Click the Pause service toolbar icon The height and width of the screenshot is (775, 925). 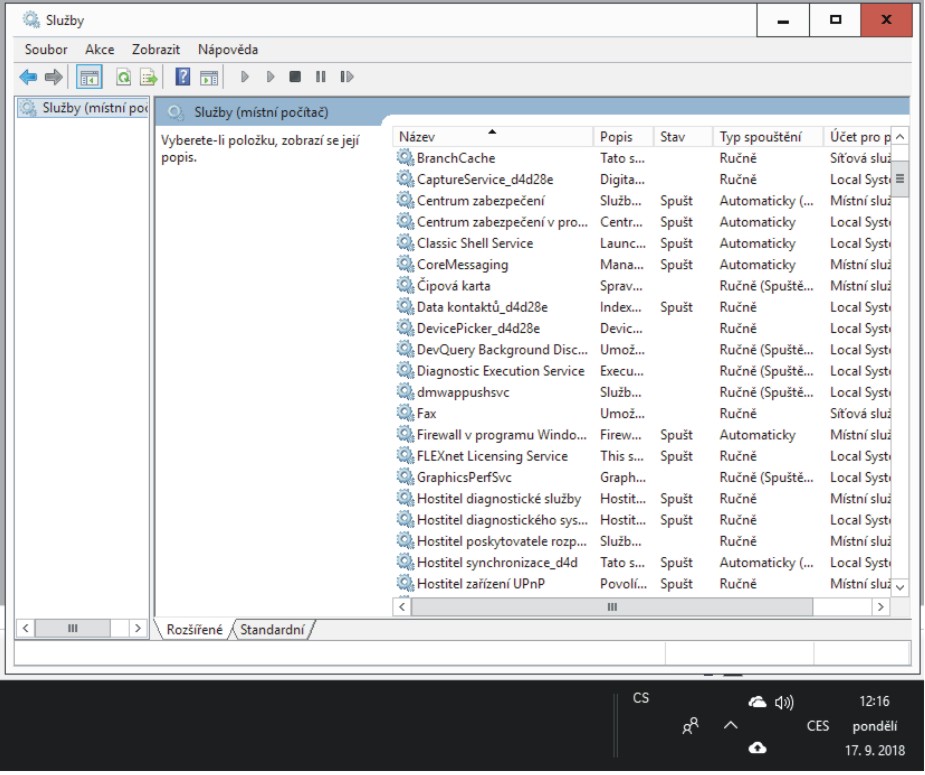[321, 77]
